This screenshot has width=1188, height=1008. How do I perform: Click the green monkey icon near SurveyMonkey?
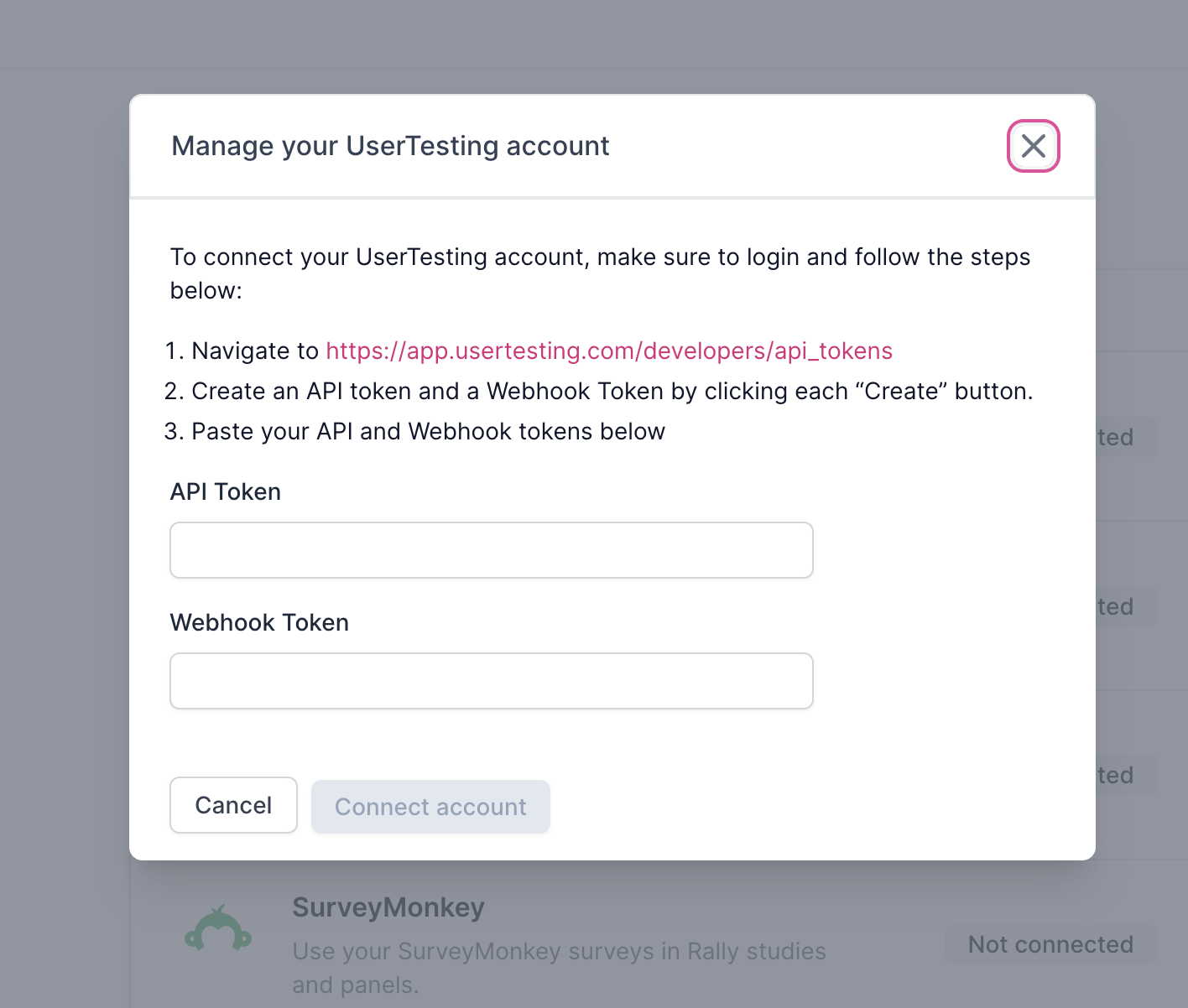pyautogui.click(x=218, y=931)
